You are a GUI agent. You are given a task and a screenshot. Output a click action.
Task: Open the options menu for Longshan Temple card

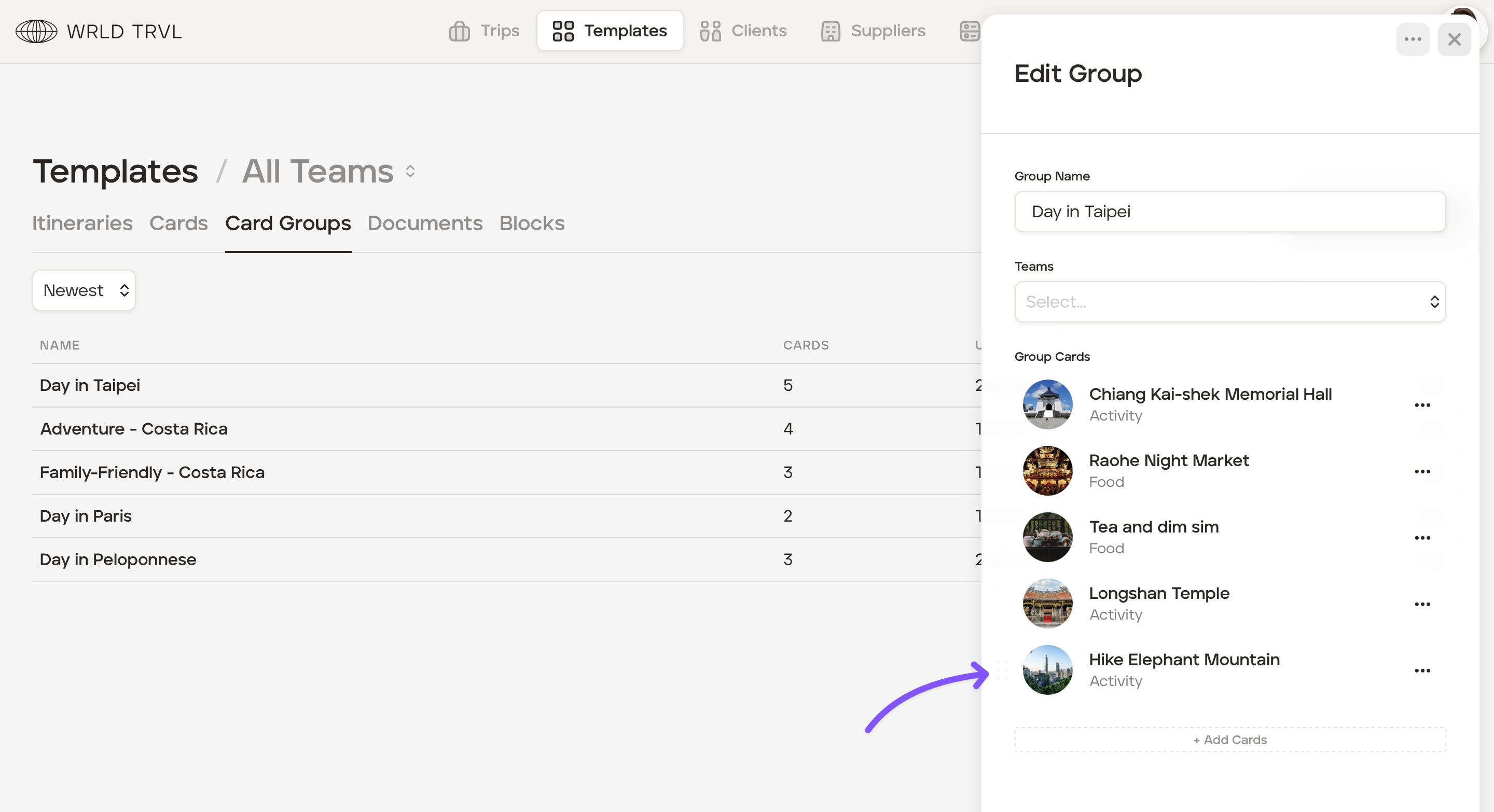[1421, 604]
